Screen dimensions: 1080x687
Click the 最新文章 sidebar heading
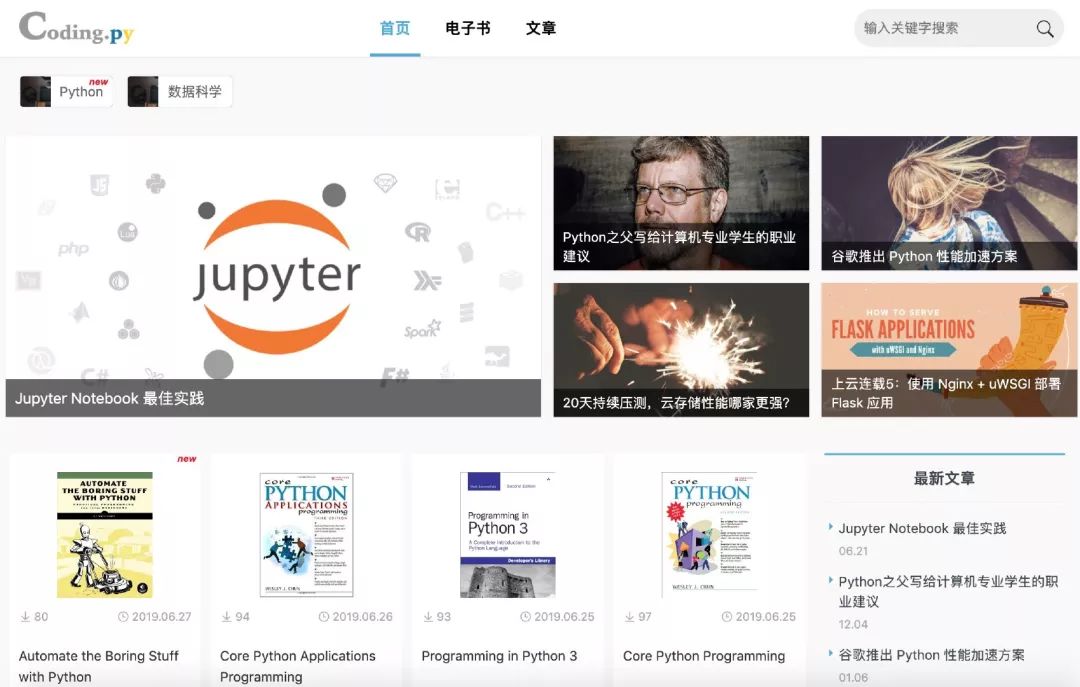point(944,478)
